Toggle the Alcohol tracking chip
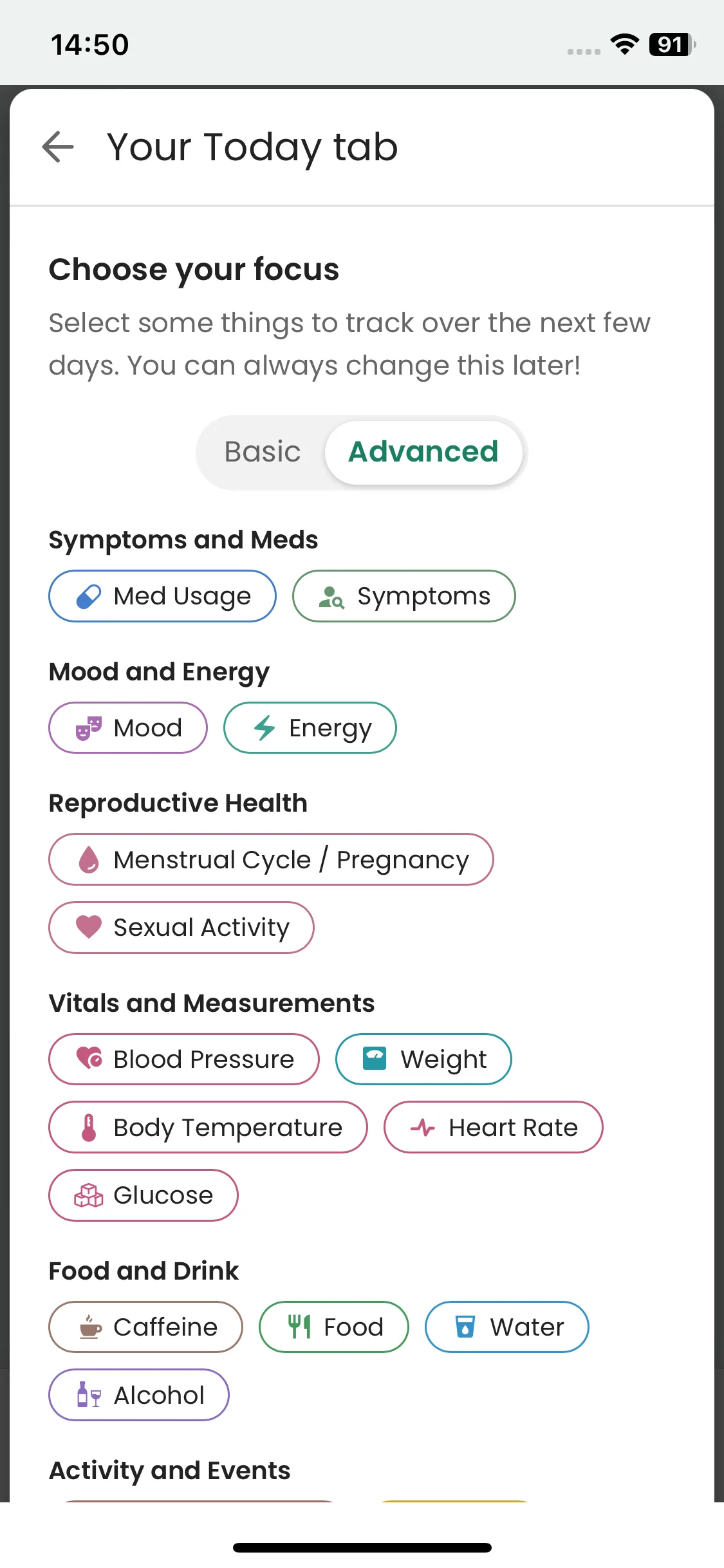Screen dimensions: 724x1568 (x=138, y=1395)
